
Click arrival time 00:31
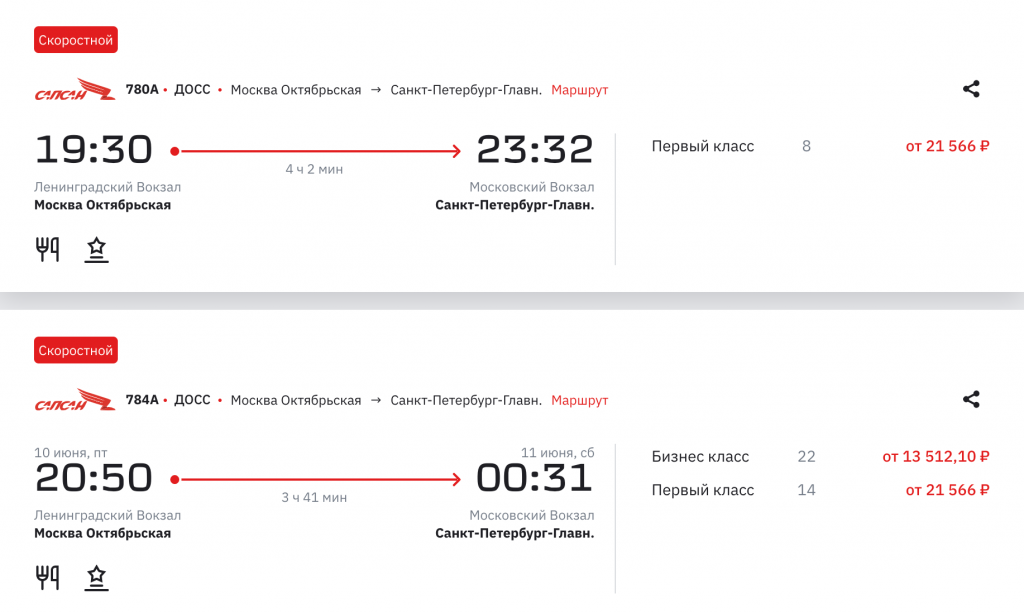point(535,478)
